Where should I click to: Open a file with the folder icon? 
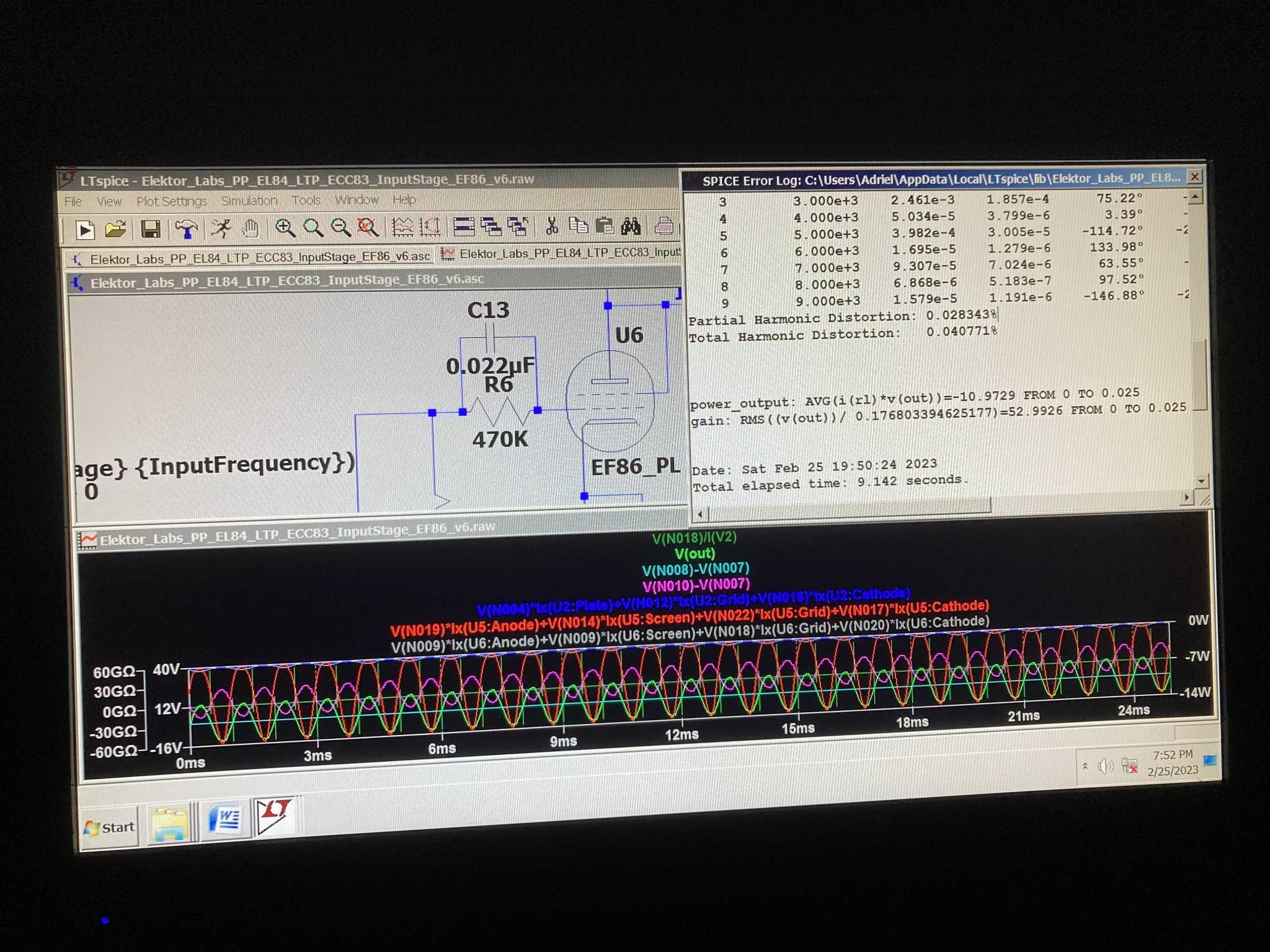tap(115, 230)
